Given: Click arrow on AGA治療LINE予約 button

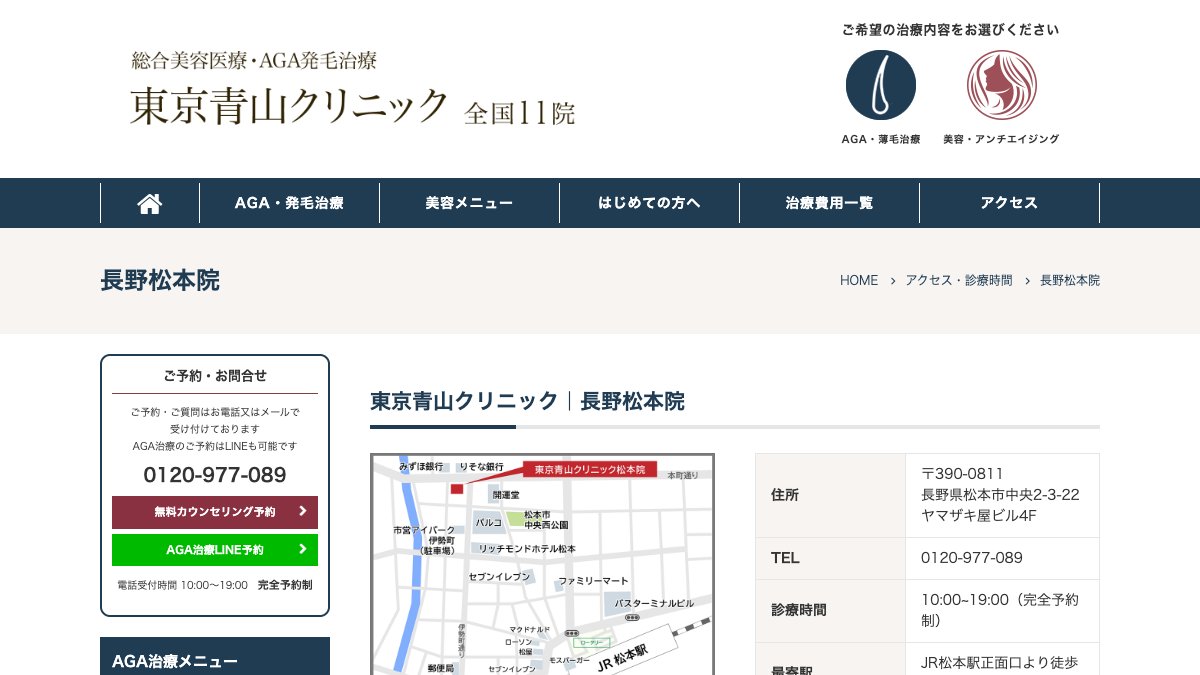Looking at the screenshot, I should [x=302, y=550].
